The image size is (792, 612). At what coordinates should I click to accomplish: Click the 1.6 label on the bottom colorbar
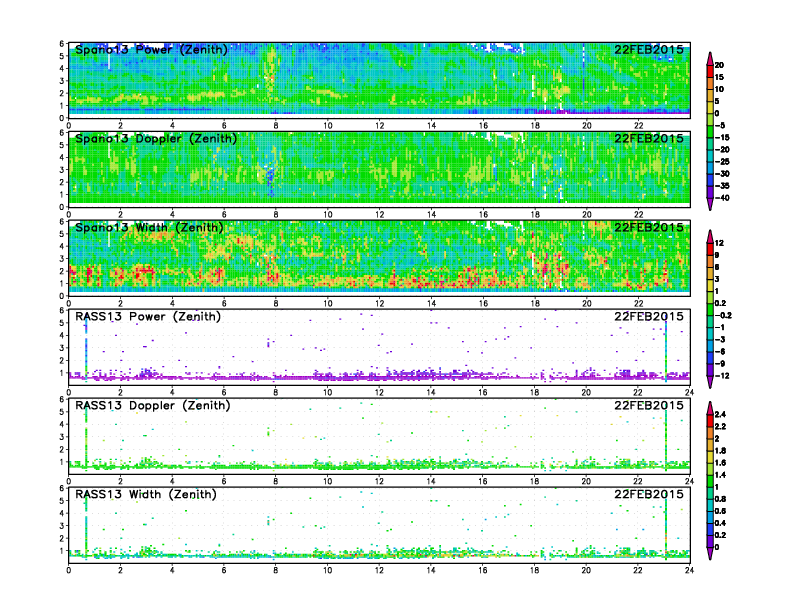point(721,463)
